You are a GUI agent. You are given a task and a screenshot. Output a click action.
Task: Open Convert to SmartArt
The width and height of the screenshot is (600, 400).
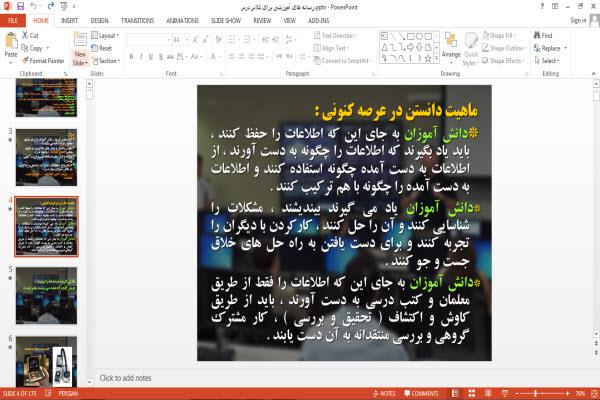tap(342, 61)
